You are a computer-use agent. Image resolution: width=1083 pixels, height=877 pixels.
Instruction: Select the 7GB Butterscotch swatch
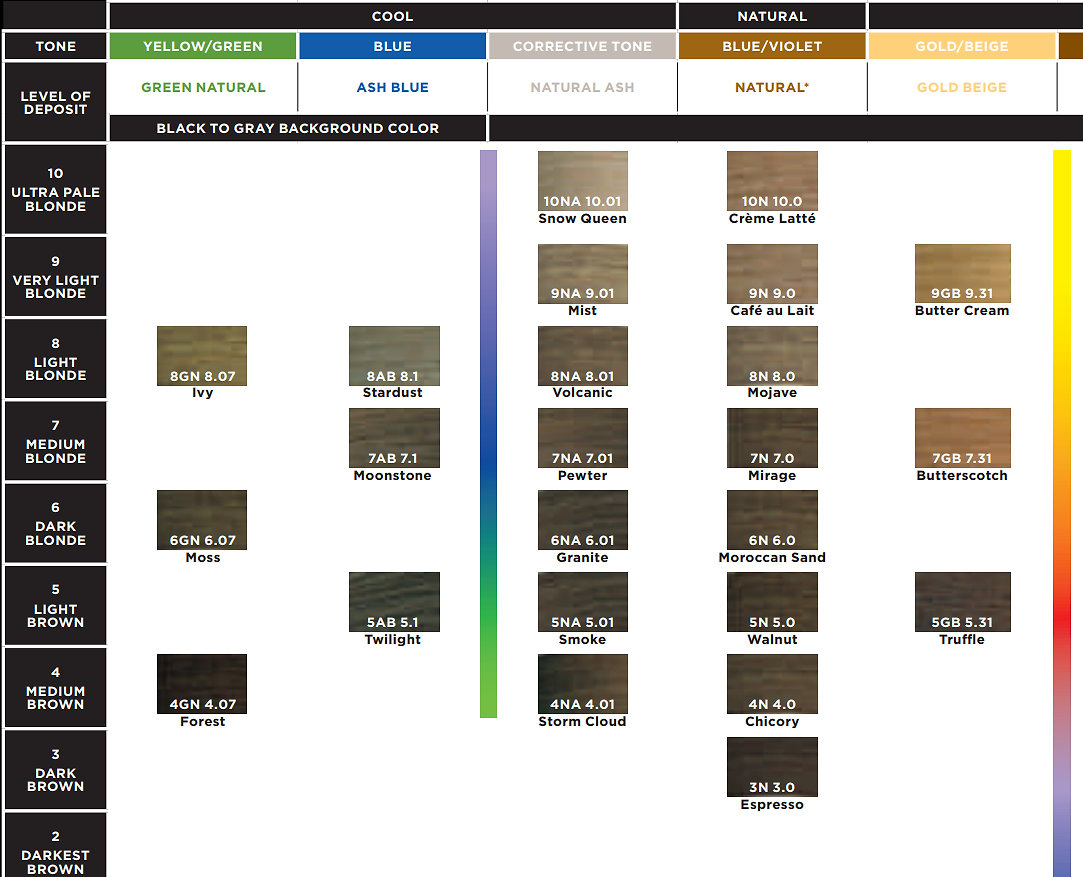point(962,437)
